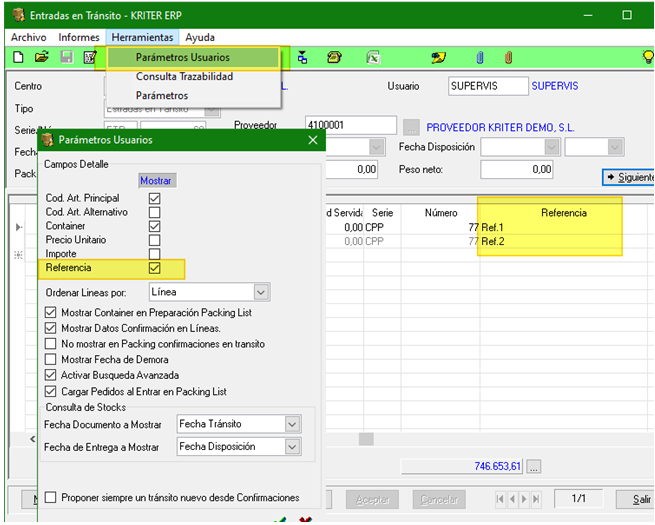
Task: Click the ellipsis lookup button beside Proveedor code
Action: (x=411, y=127)
